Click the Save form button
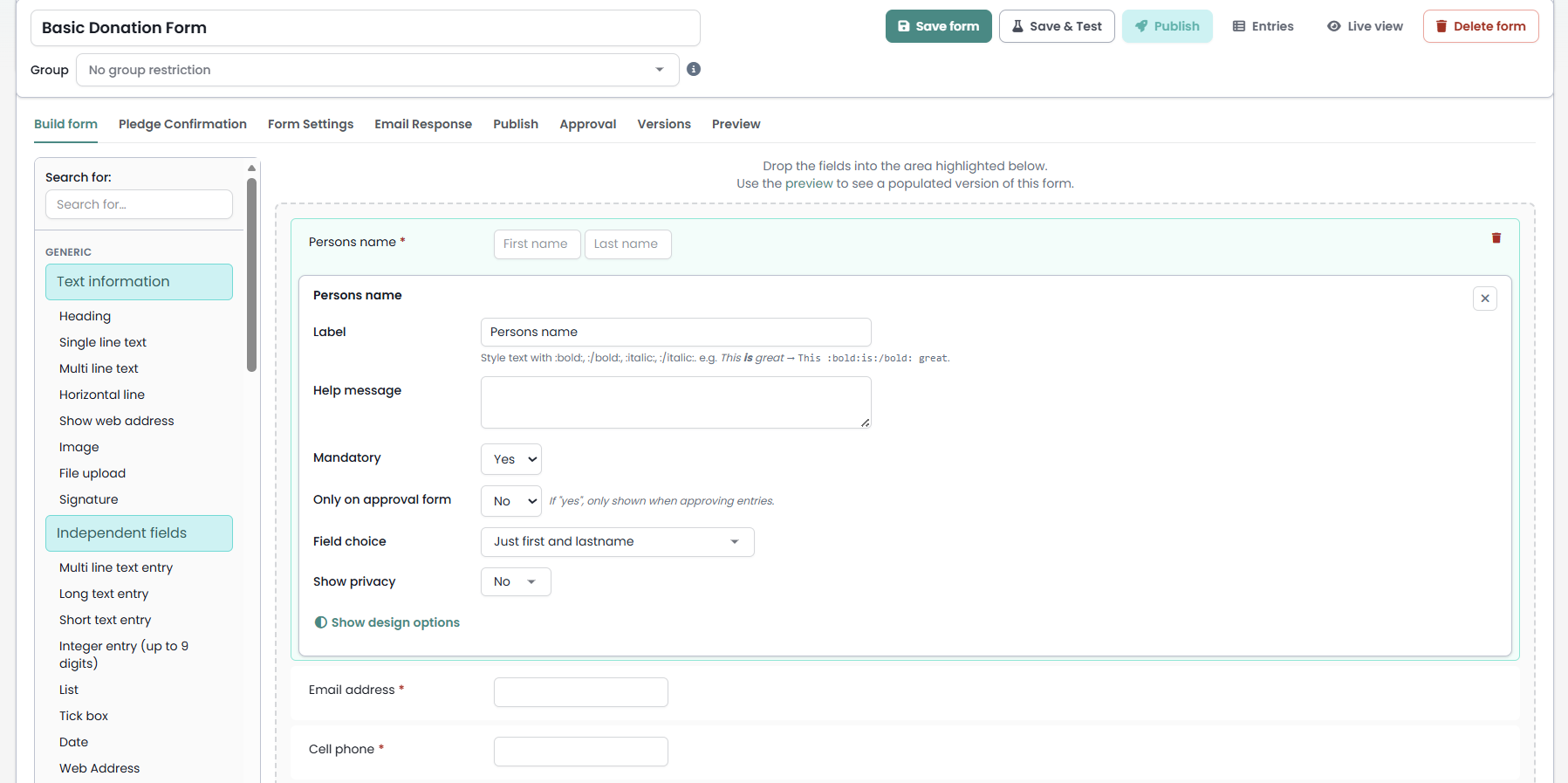The image size is (1568, 783). pyautogui.click(x=938, y=26)
